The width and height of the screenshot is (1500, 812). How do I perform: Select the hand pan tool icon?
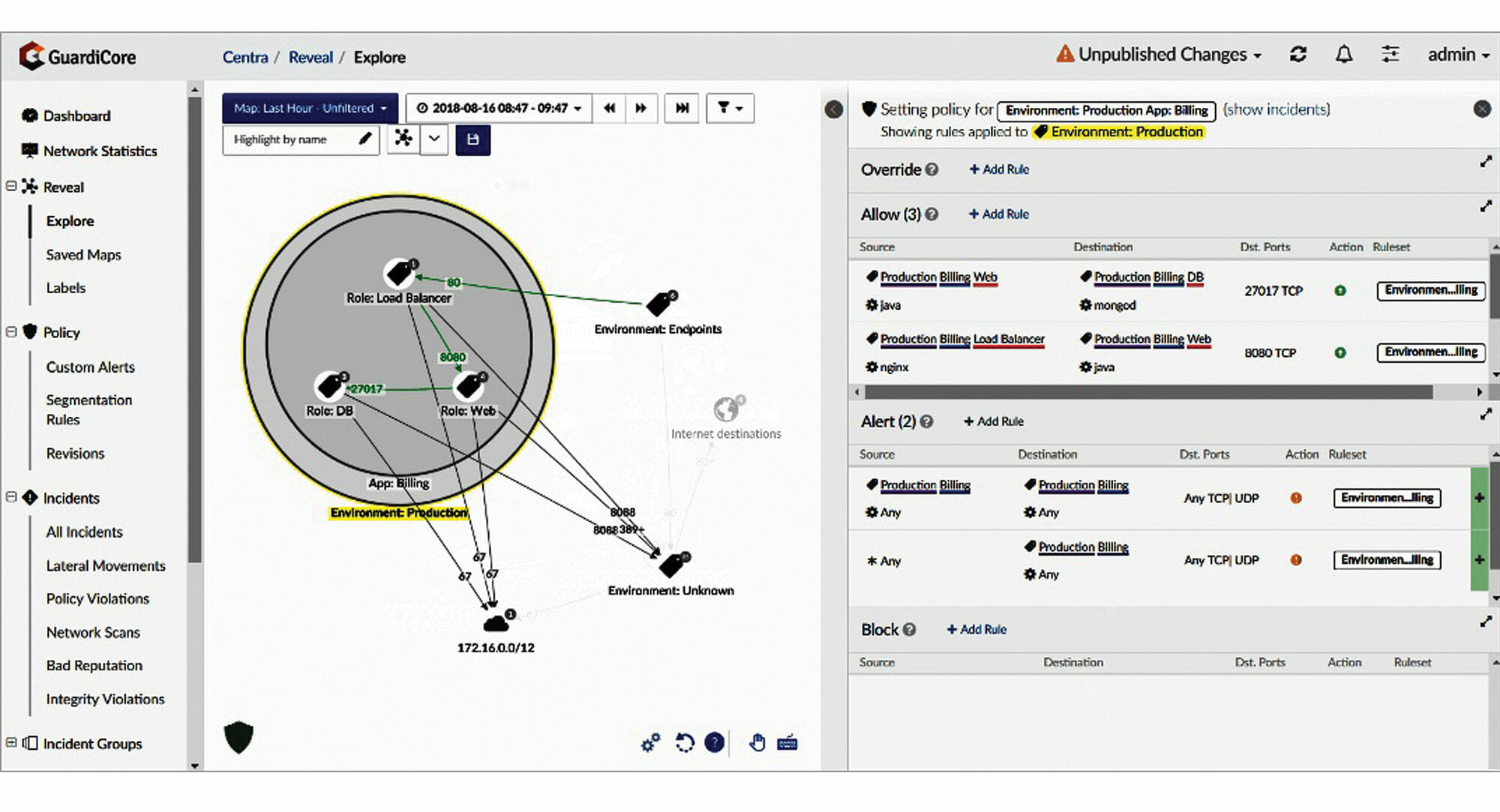point(757,742)
